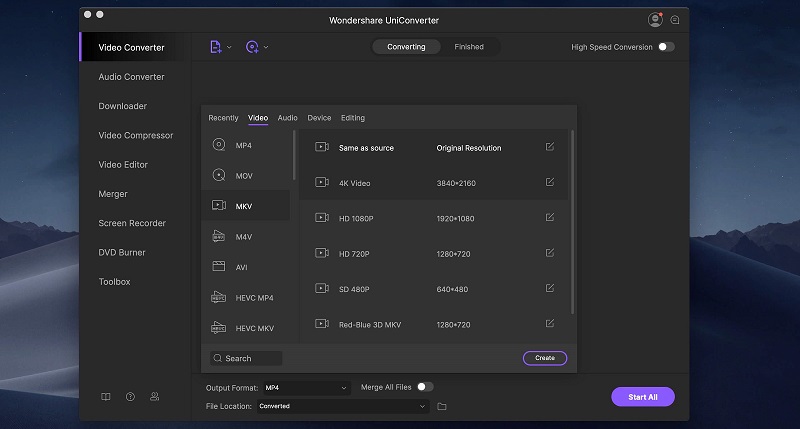Select the AVI format icon
The image size is (800, 429).
[x=218, y=266]
